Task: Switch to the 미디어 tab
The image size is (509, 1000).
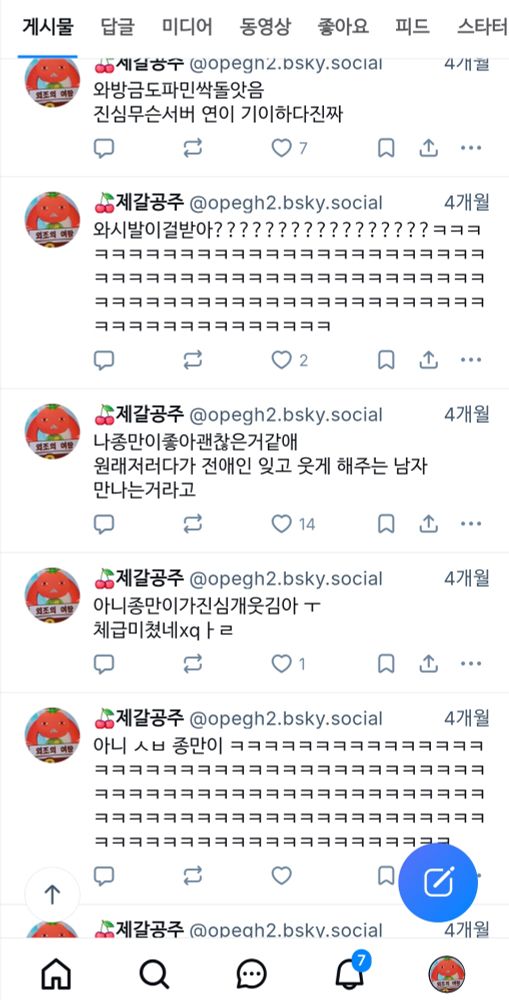Action: click(187, 27)
